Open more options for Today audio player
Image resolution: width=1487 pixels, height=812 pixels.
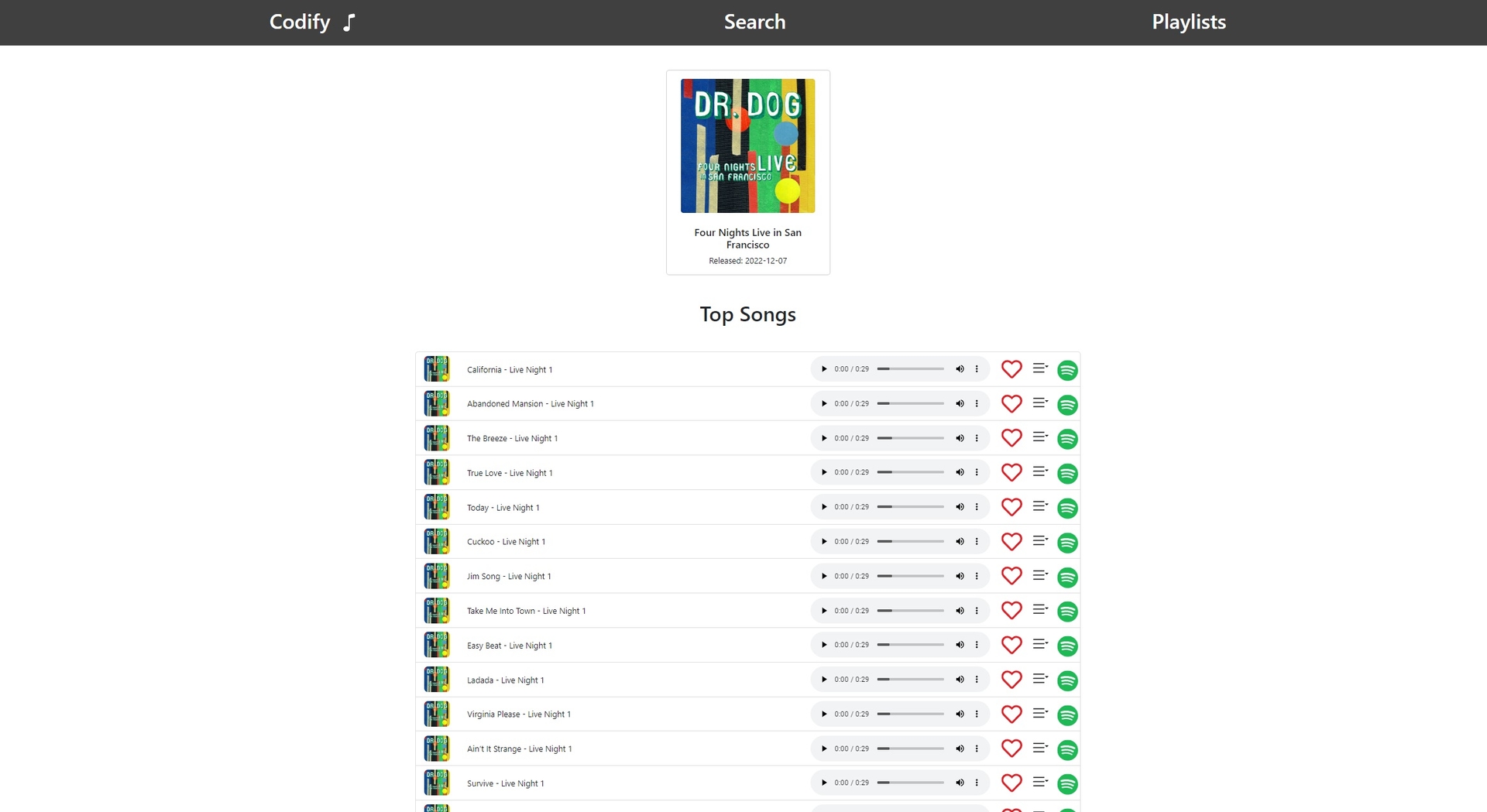(977, 507)
